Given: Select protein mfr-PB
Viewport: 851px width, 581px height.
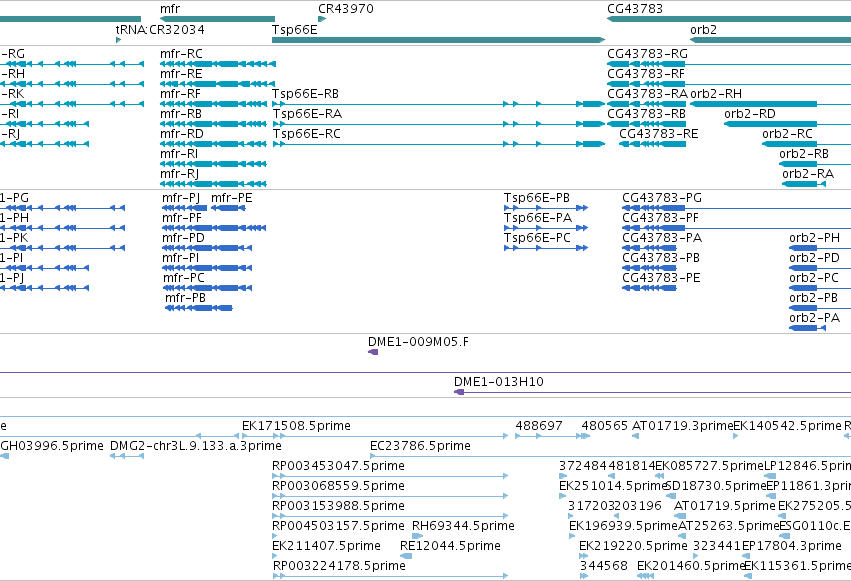Looking at the screenshot, I should click(x=199, y=308).
